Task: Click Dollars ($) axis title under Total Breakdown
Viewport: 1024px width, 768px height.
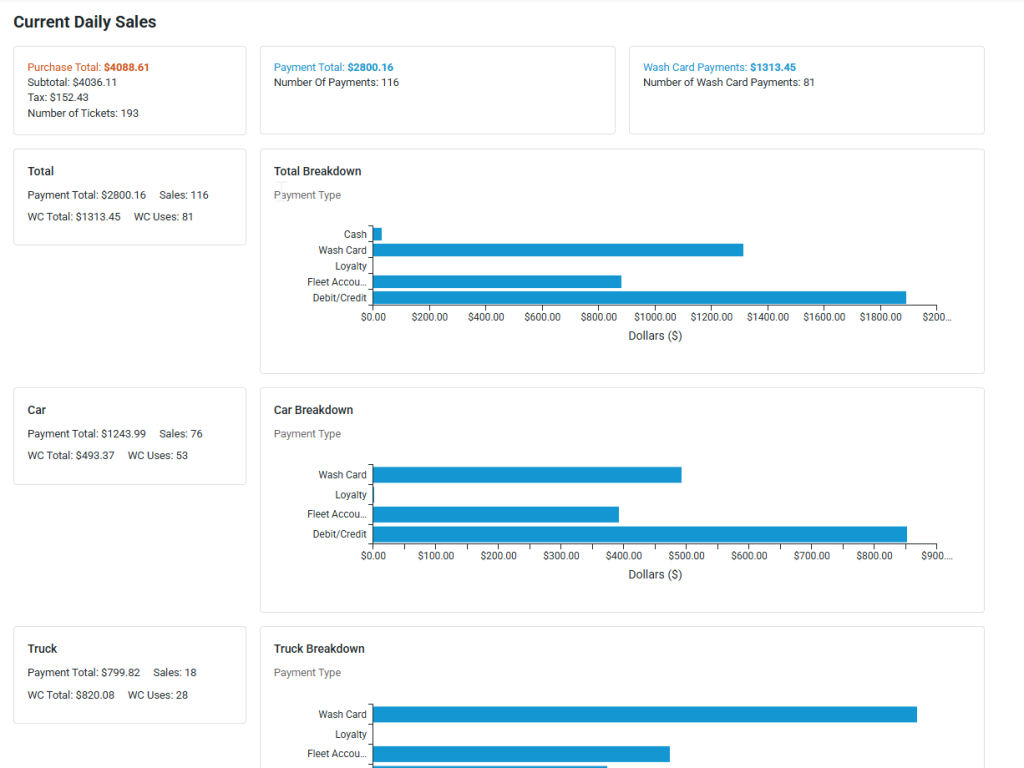Action: point(655,336)
